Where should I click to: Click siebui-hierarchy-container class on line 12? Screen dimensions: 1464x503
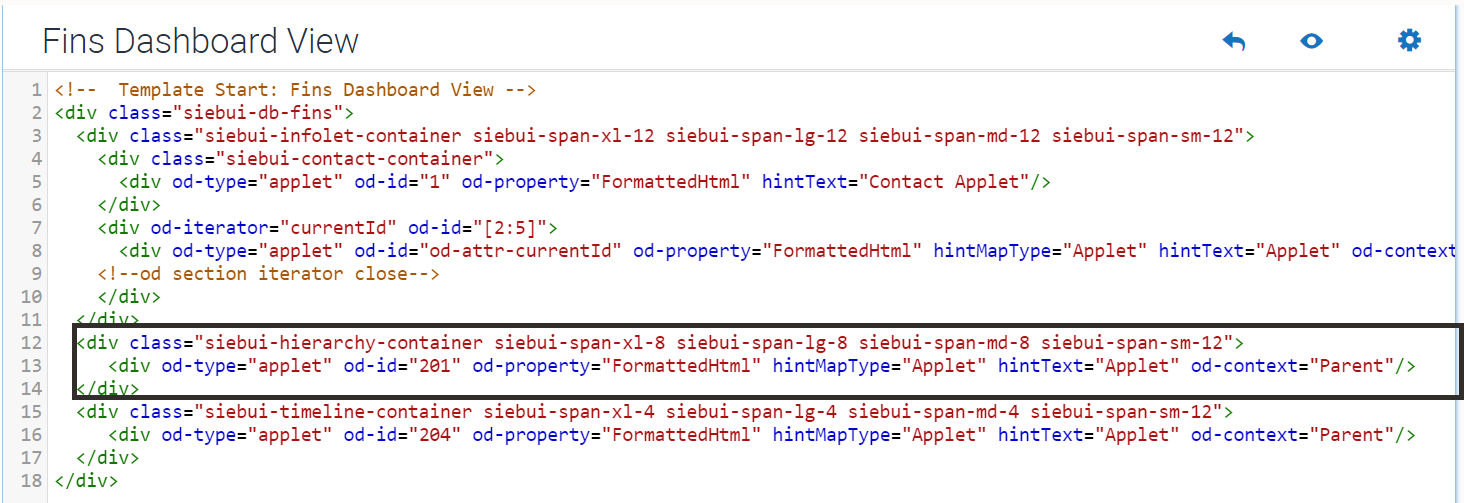(x=344, y=342)
